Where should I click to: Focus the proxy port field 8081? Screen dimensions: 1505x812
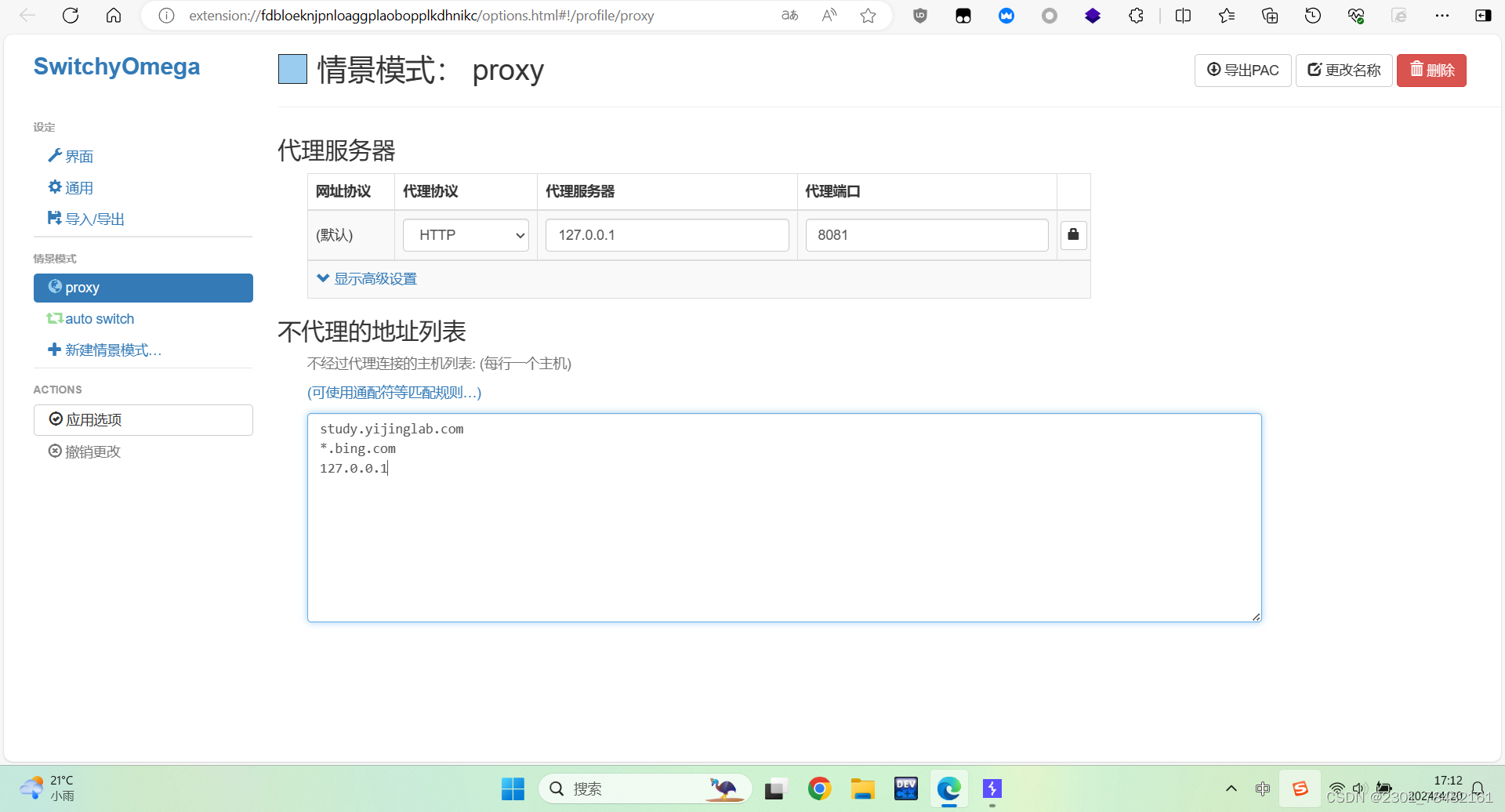point(927,235)
